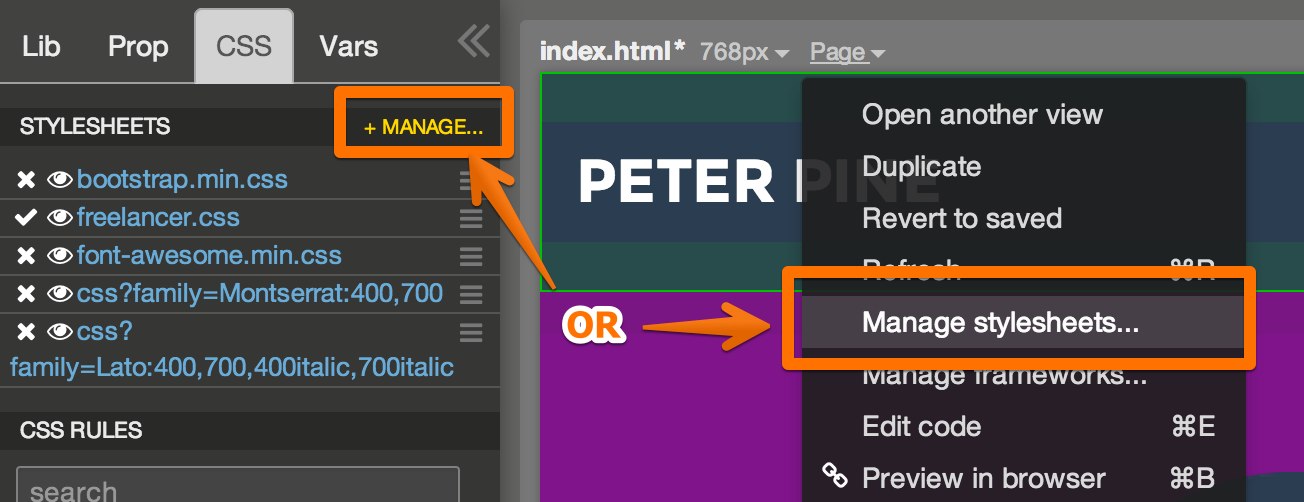The image size is (1304, 502).
Task: Switch to the Lib tab
Action: [x=41, y=46]
